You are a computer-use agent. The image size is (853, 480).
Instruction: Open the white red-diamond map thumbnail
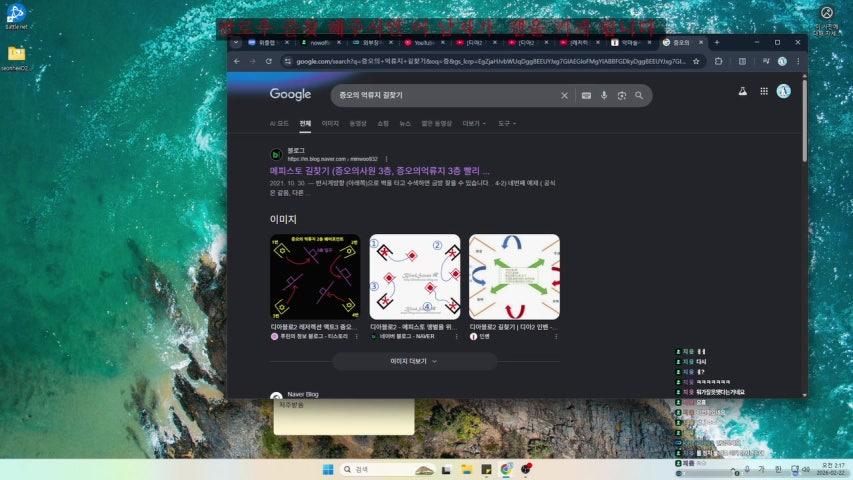coord(415,277)
